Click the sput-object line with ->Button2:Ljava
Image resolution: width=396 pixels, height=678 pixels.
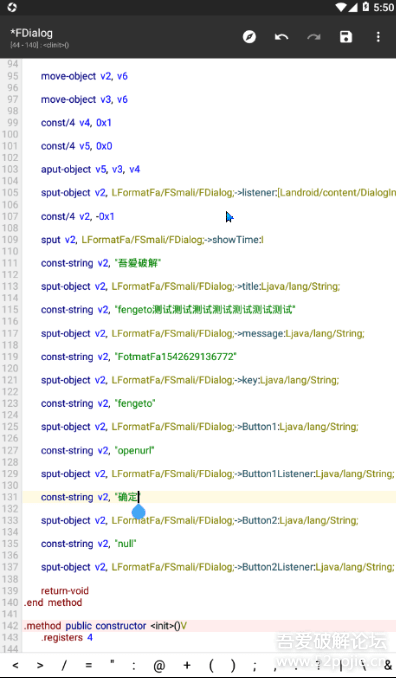200,521
